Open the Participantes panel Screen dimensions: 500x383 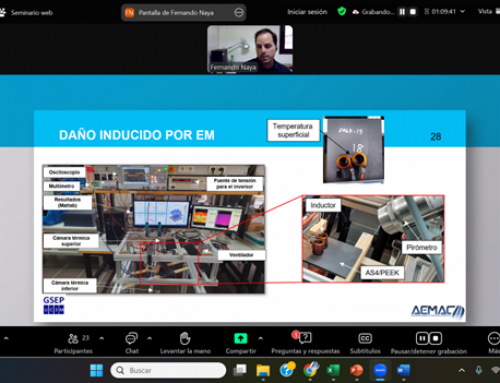pyautogui.click(x=73, y=343)
